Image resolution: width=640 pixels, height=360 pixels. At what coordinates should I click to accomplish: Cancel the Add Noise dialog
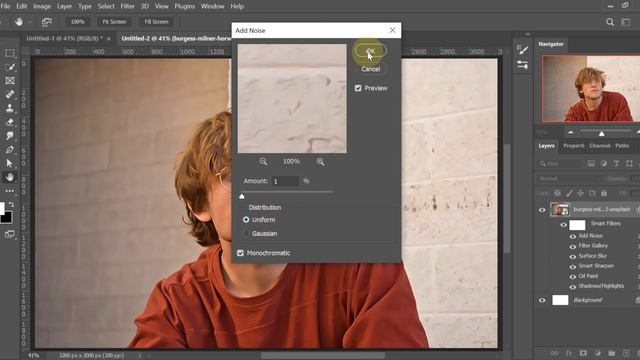coord(371,69)
